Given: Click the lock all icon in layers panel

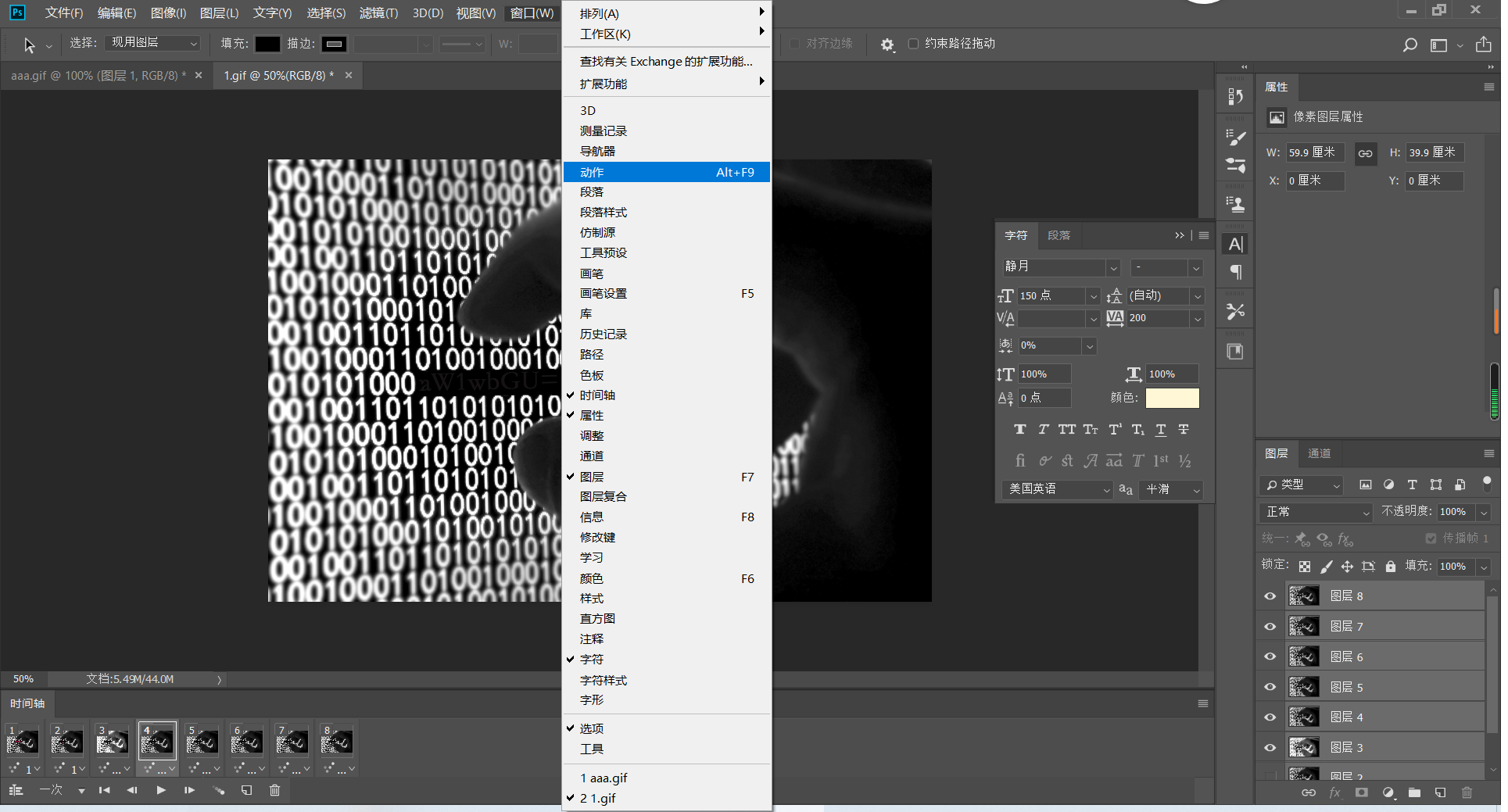Looking at the screenshot, I should pos(1390,567).
